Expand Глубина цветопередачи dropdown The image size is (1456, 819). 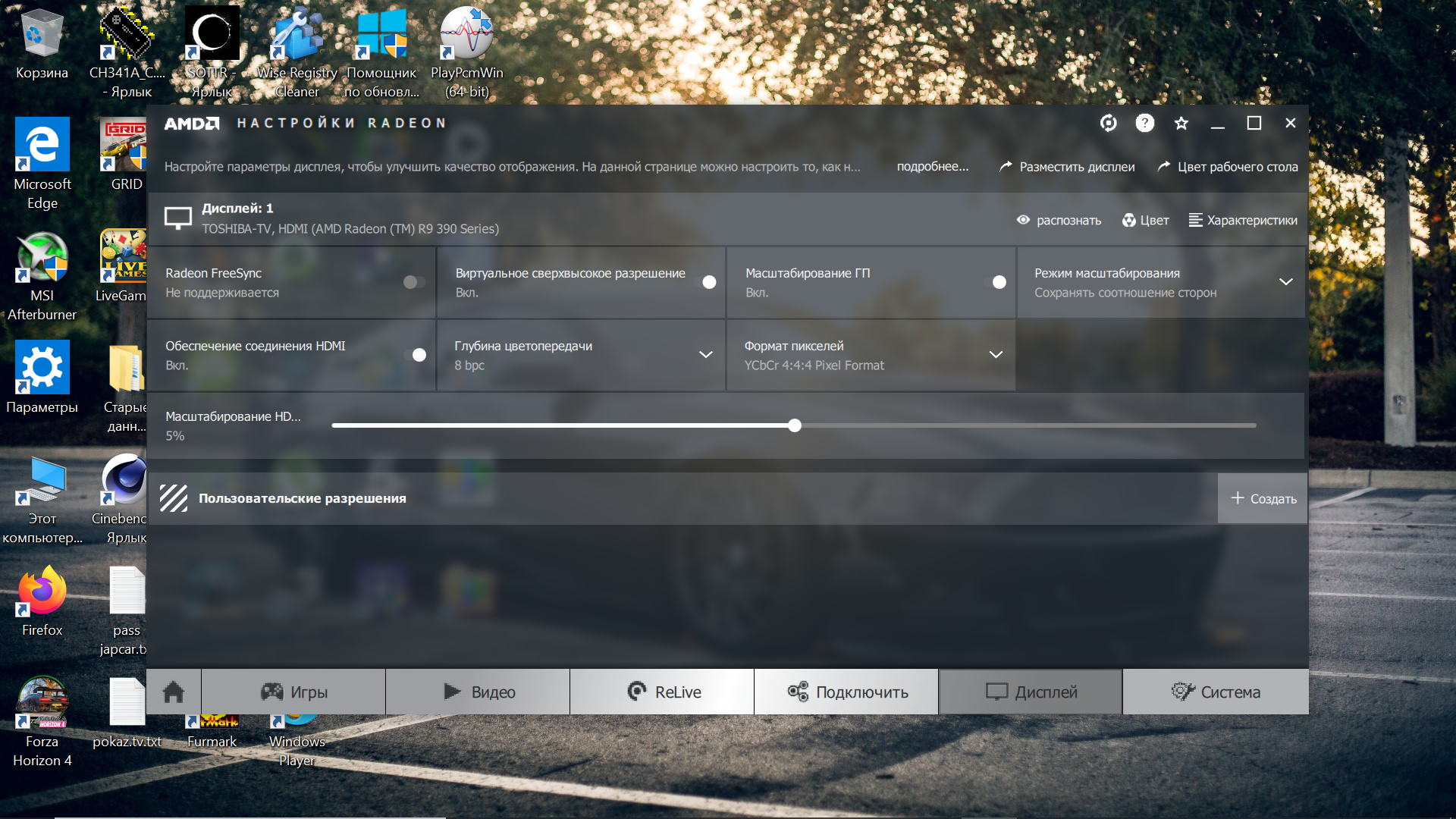705,355
